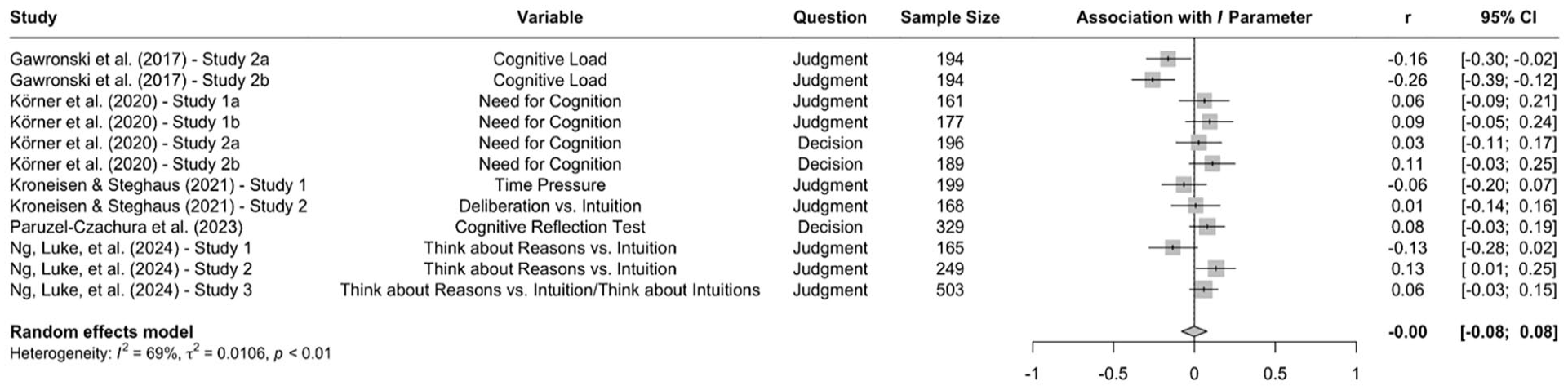
Task: Select Gawronski et al. (2017) Study 2a row label
Action: click(x=139, y=60)
